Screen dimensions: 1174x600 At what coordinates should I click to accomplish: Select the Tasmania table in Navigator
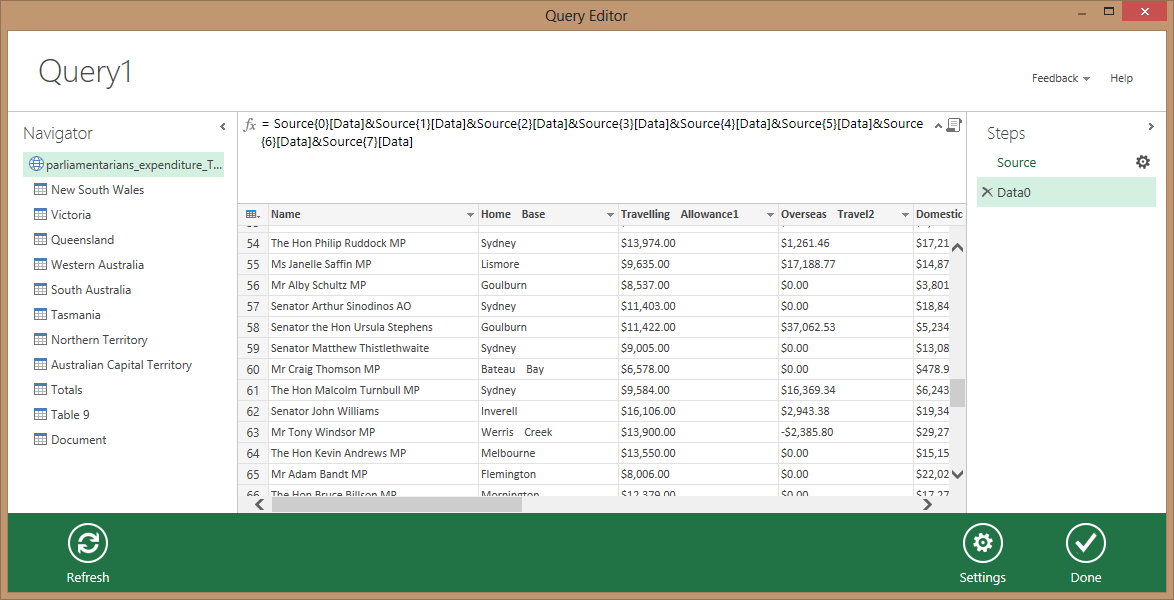point(75,315)
